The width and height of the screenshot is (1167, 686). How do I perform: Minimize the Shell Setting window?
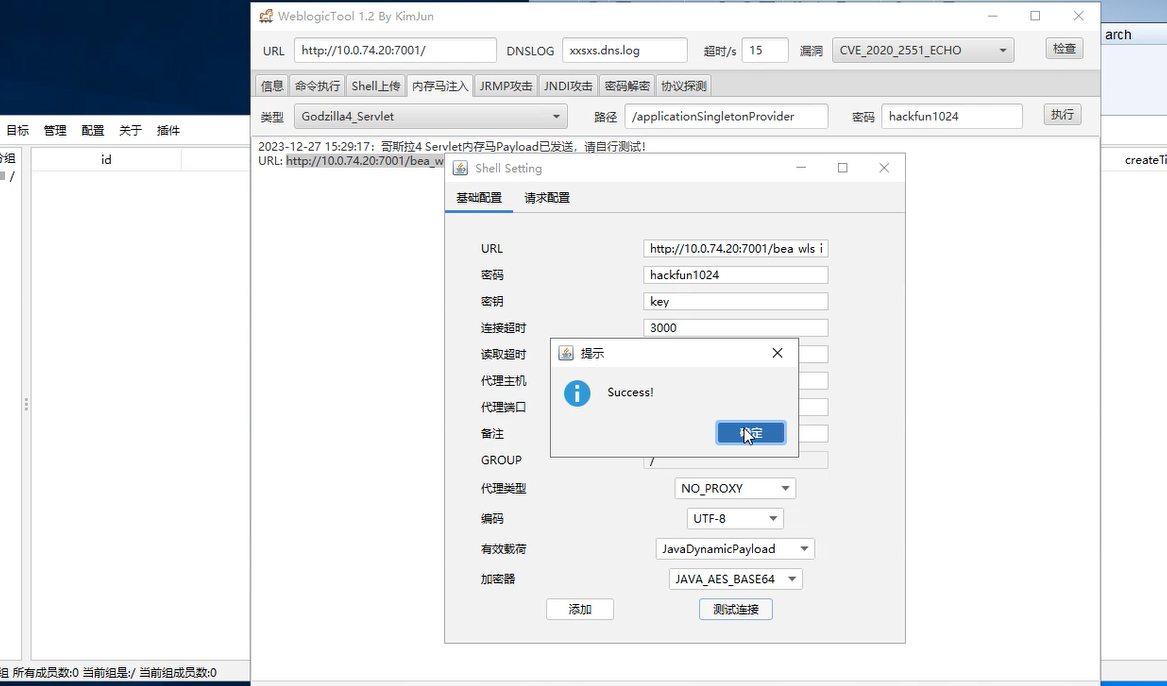point(801,168)
